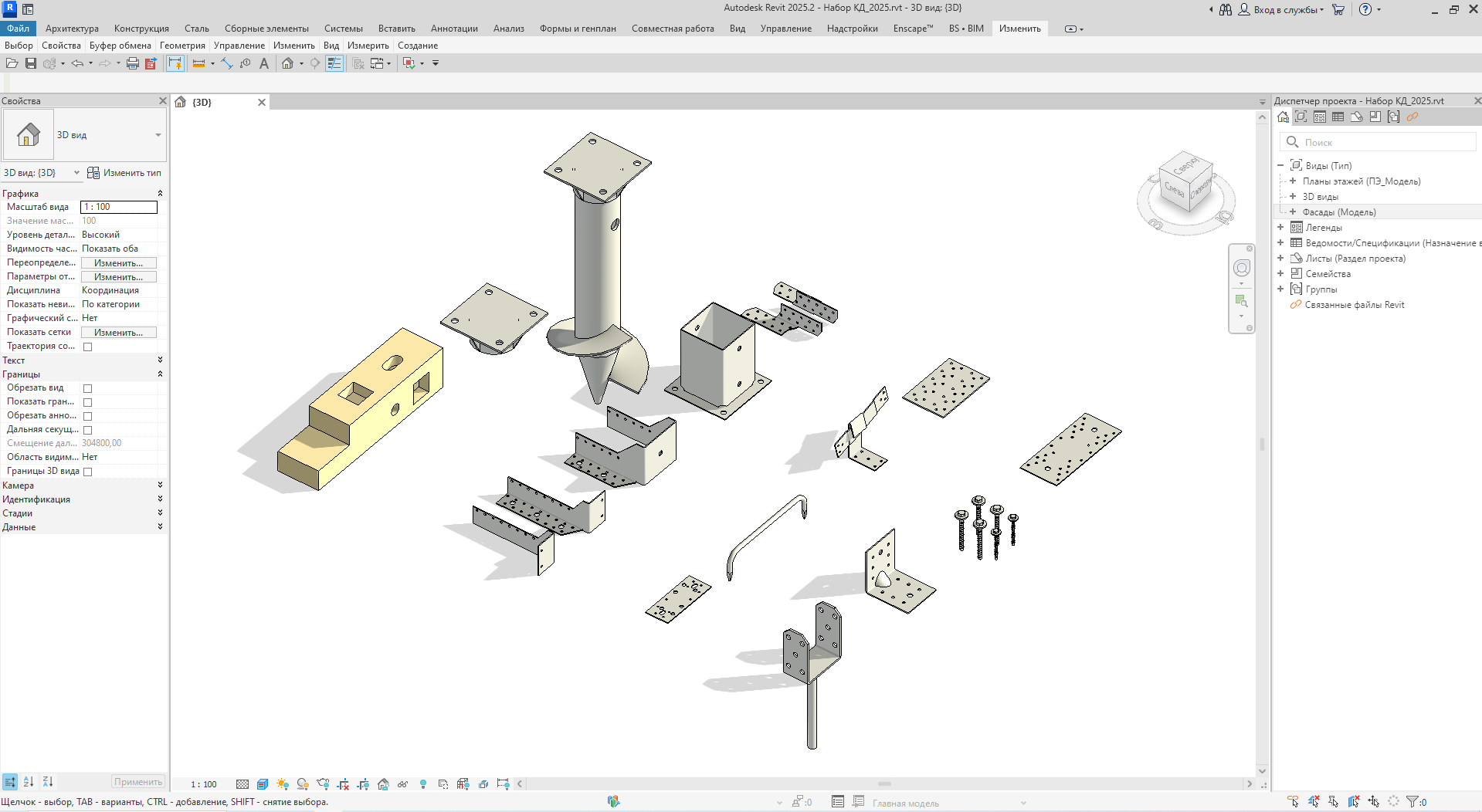The image size is (1482, 812).
Task: Open the '3D вид' type selector dropdown
Action: (x=158, y=135)
